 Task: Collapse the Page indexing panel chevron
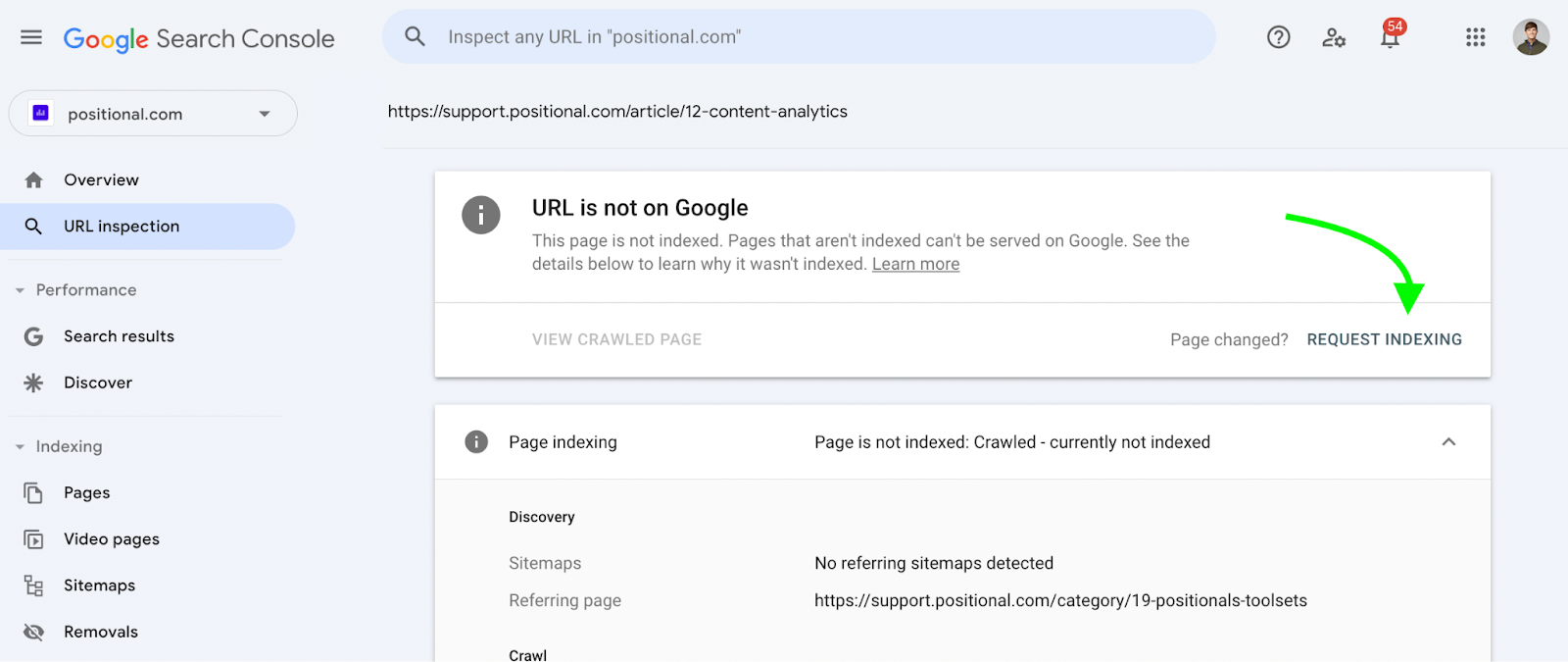[1448, 442]
